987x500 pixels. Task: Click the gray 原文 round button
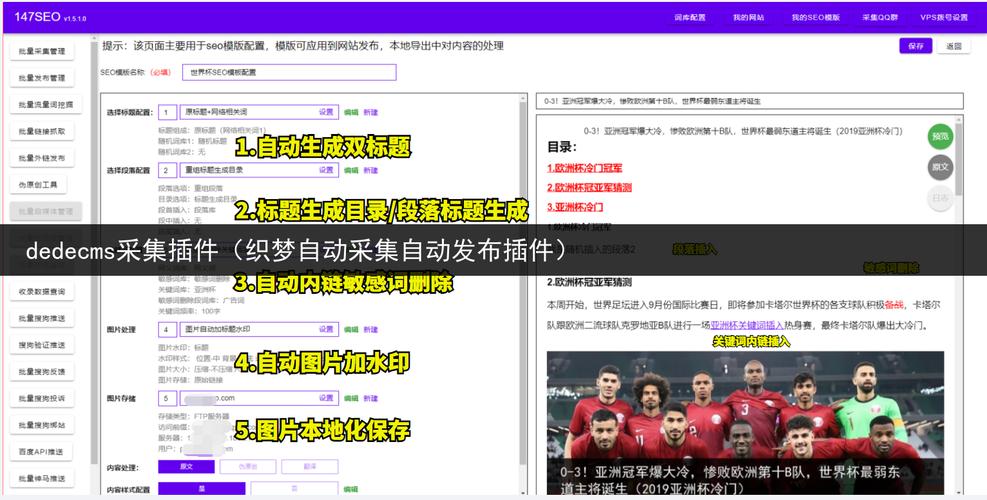(x=940, y=167)
